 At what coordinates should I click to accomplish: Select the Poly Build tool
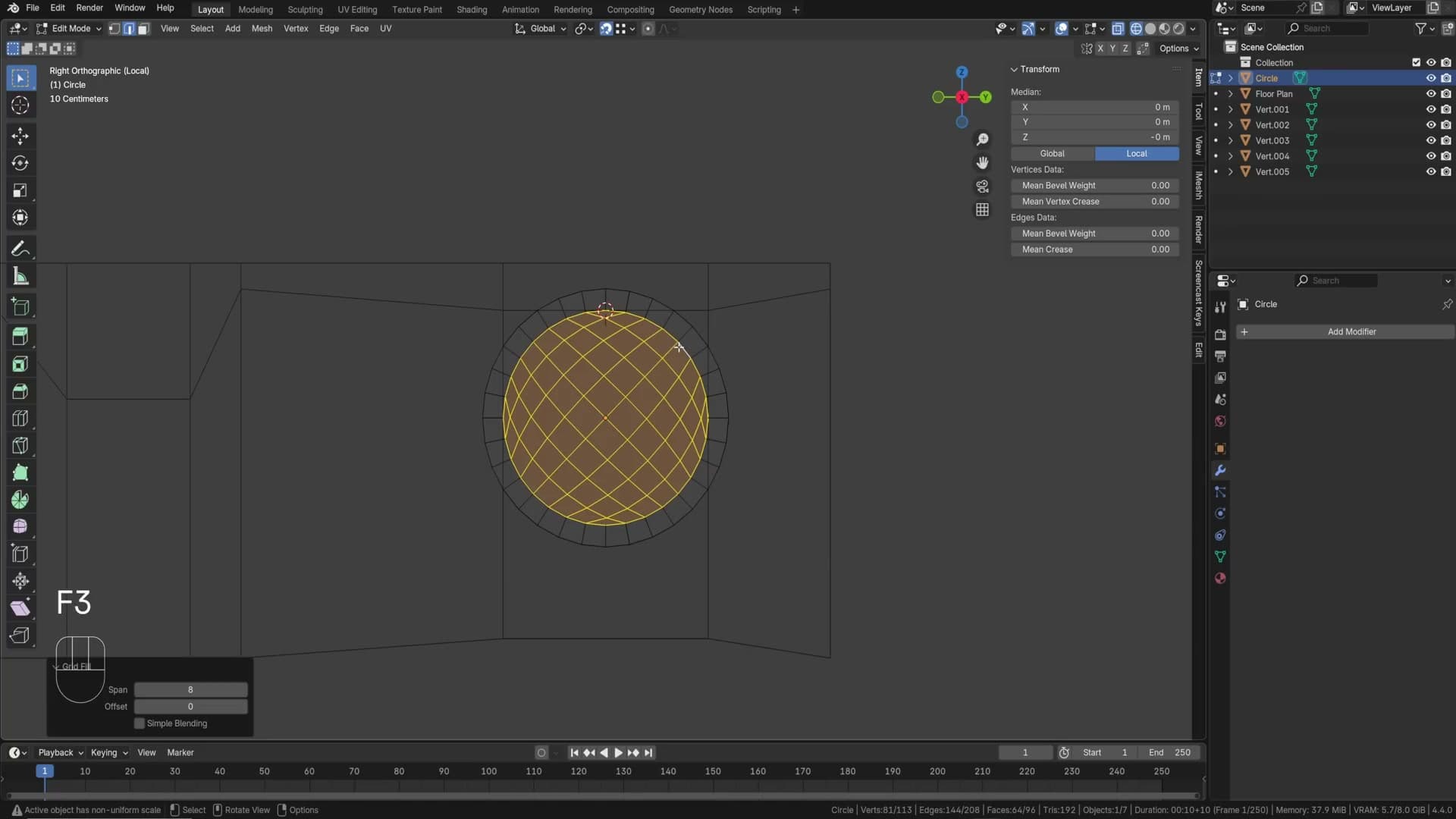[x=20, y=473]
